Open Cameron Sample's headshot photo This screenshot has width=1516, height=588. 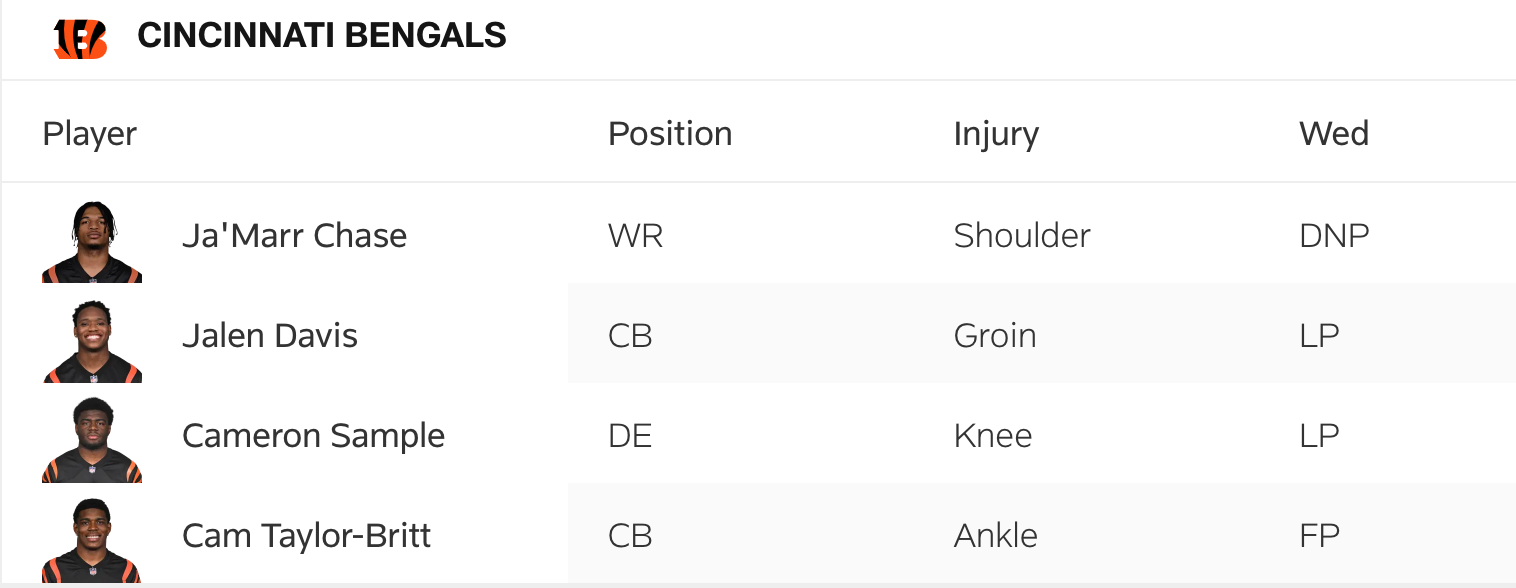(x=92, y=440)
